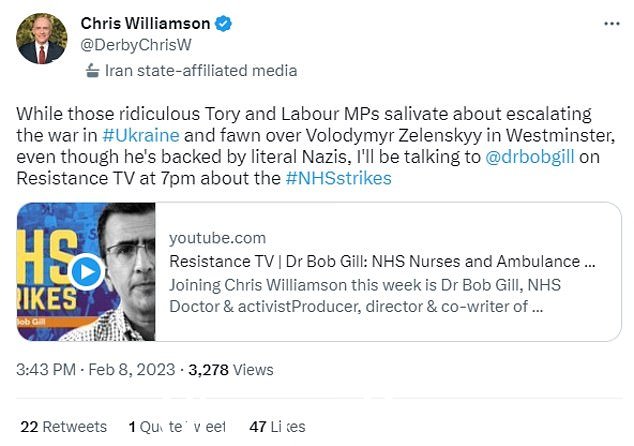Click the blue verified badge
The width and height of the screenshot is (634, 446).
coord(223,23)
